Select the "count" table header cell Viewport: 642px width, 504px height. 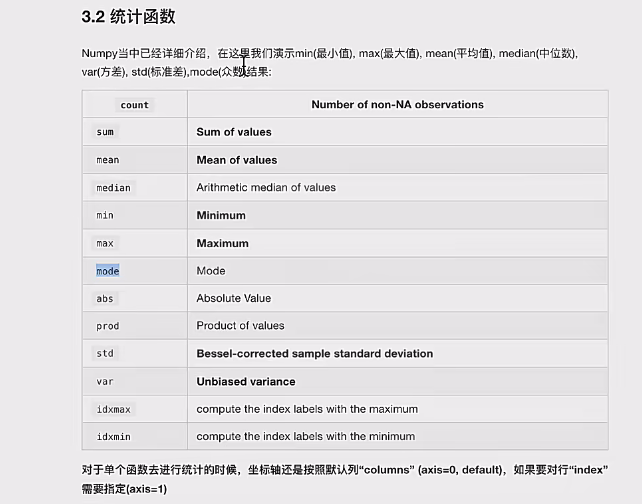[134, 105]
